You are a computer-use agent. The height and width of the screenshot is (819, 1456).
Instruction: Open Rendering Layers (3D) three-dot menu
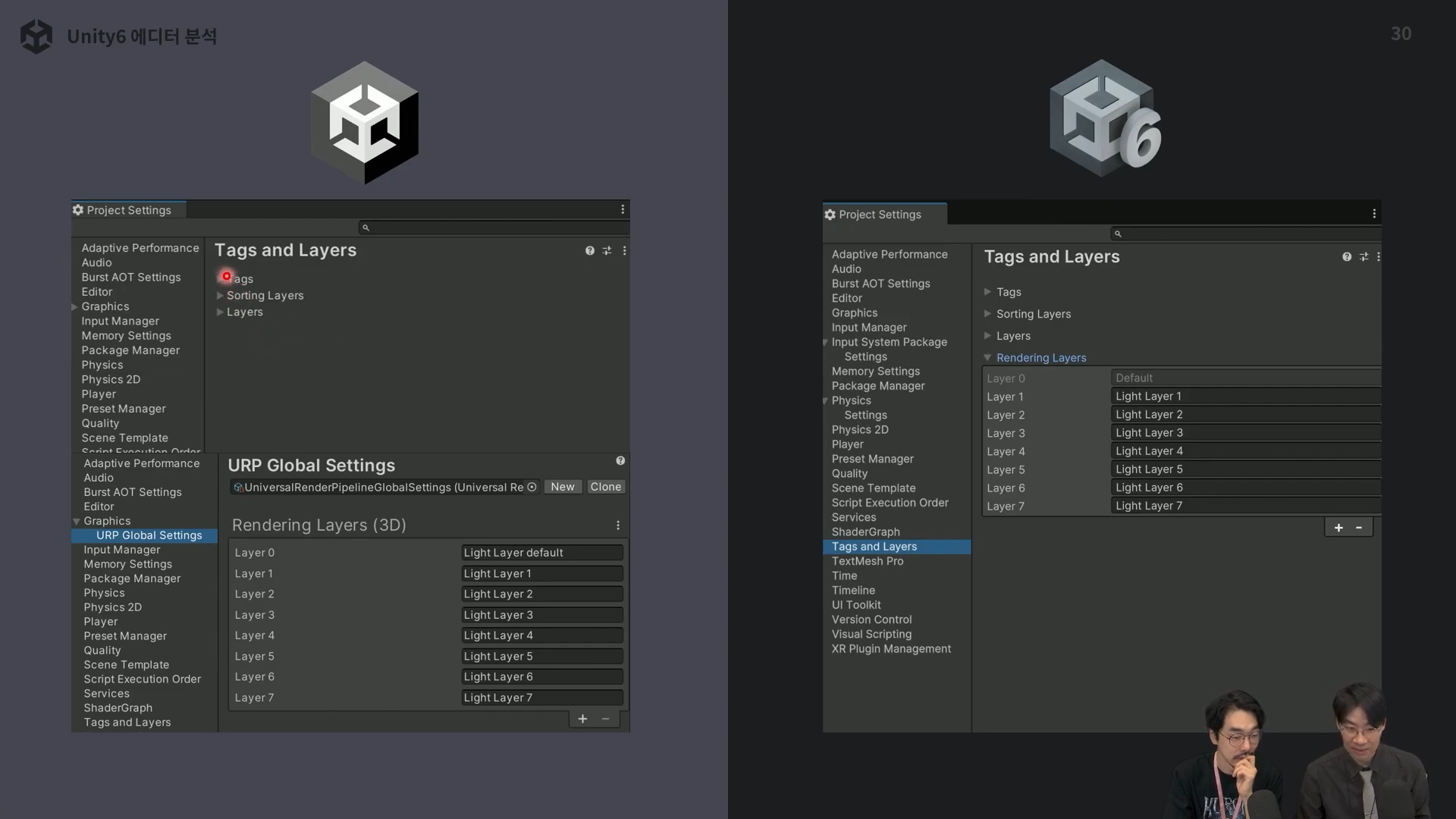tap(618, 526)
